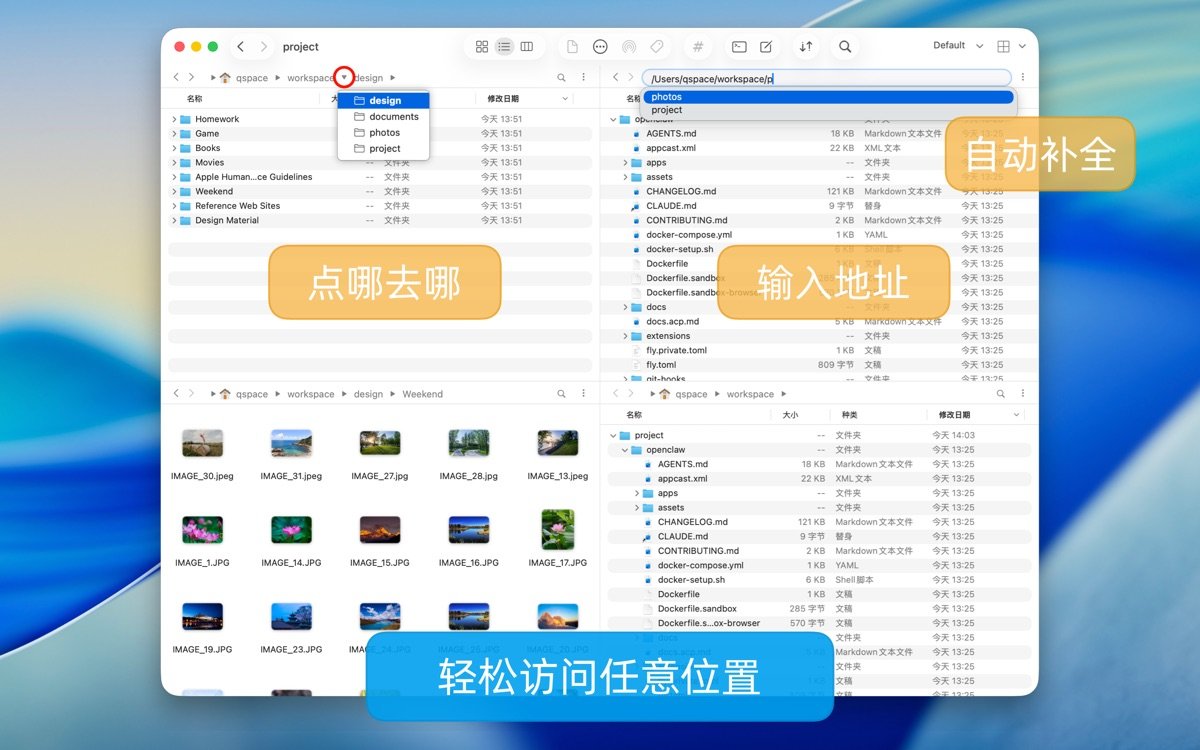Click the search icon in the left pane
Viewport: 1200px width, 750px height.
(x=561, y=77)
